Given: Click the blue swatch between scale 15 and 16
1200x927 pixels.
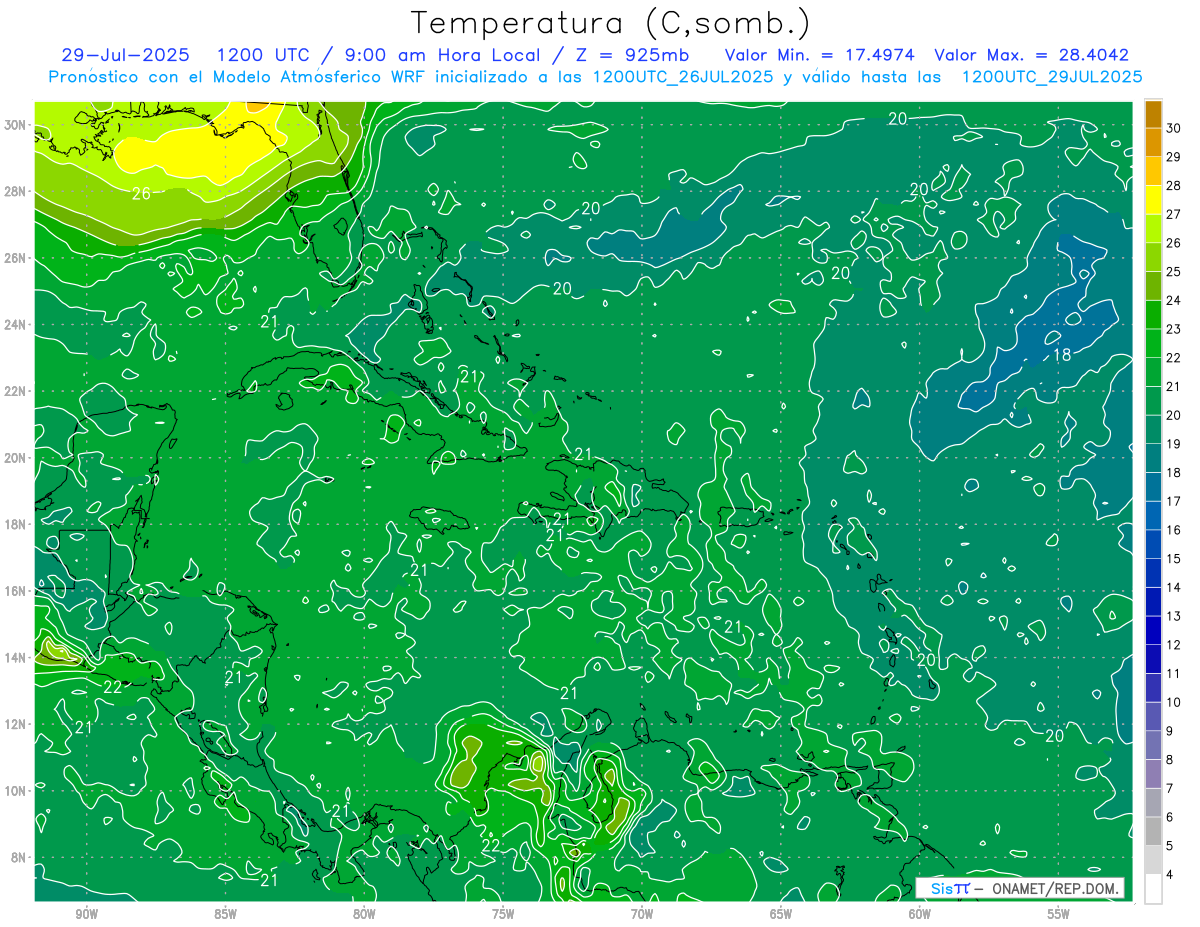Looking at the screenshot, I should pyautogui.click(x=1153, y=544).
